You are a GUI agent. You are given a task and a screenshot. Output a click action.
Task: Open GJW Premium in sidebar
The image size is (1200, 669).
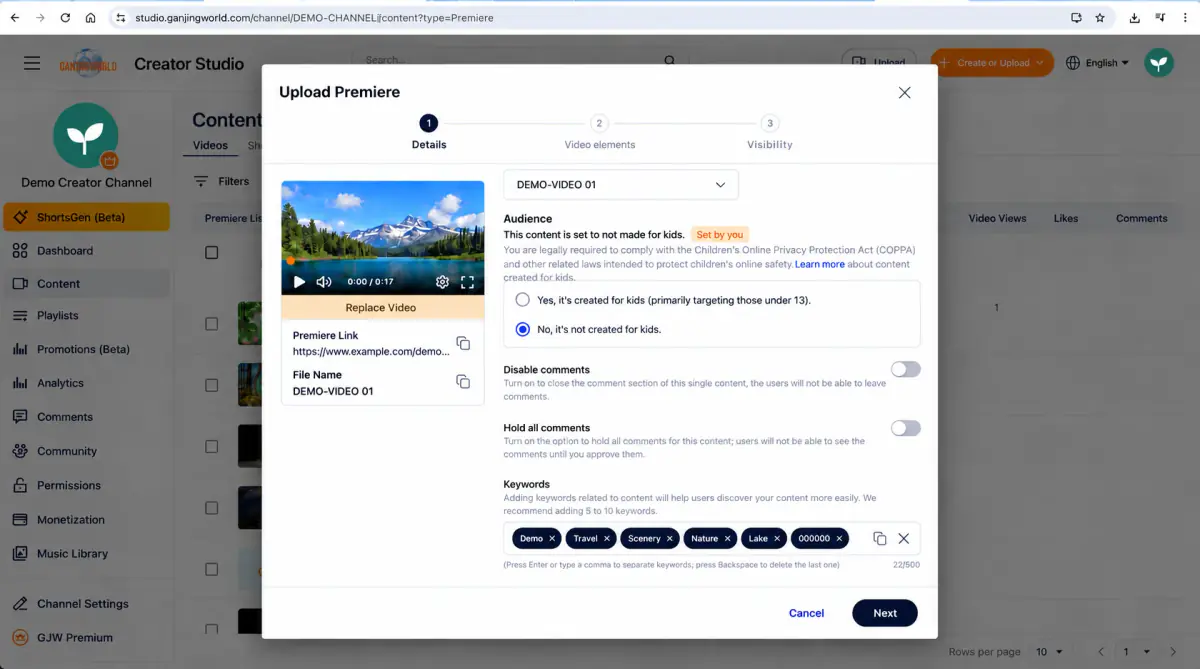pyautogui.click(x=86, y=638)
